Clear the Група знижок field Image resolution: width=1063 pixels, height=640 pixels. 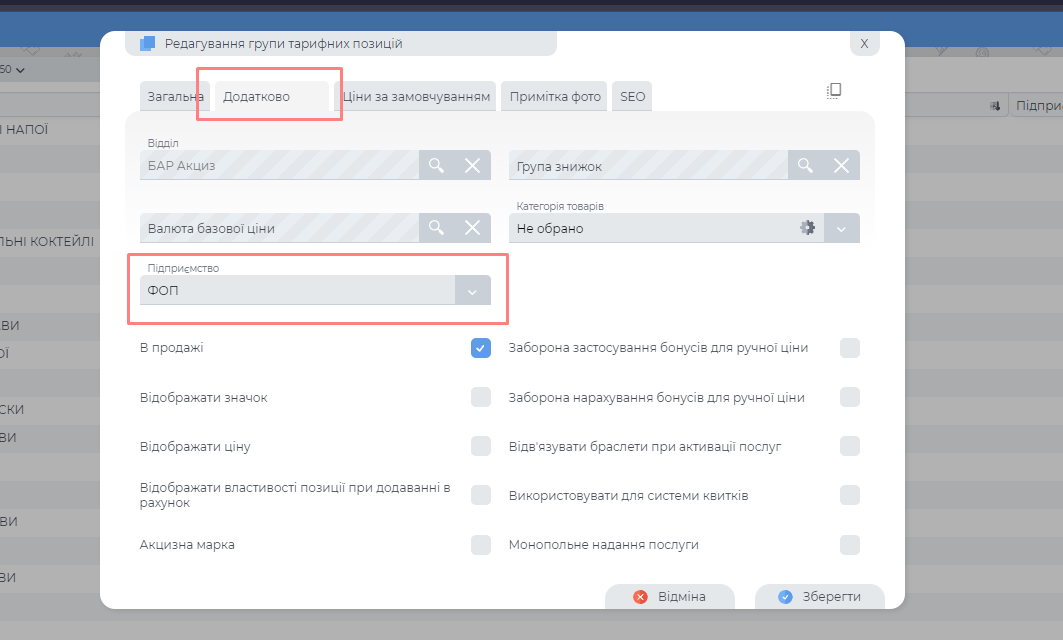tap(842, 165)
